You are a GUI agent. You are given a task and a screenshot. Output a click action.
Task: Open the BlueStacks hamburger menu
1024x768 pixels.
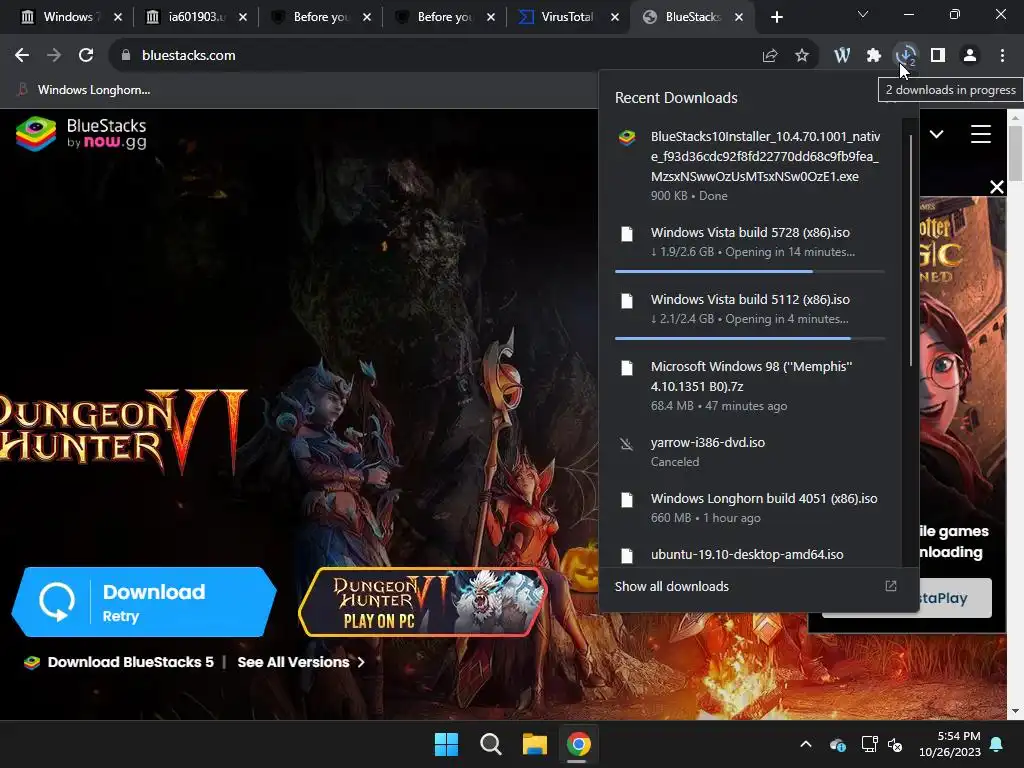pyautogui.click(x=981, y=134)
